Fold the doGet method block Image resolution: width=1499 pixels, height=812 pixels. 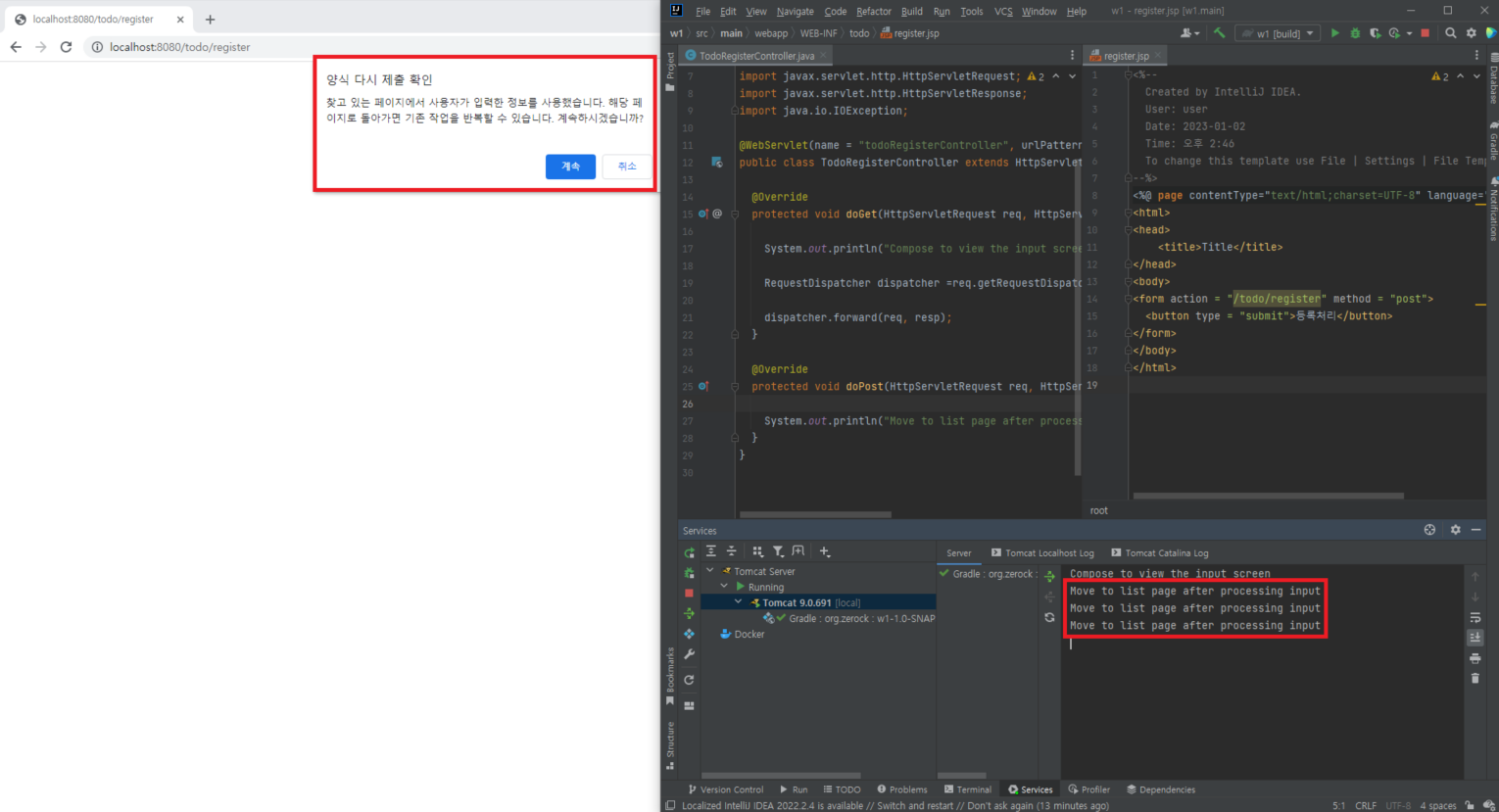tap(734, 214)
